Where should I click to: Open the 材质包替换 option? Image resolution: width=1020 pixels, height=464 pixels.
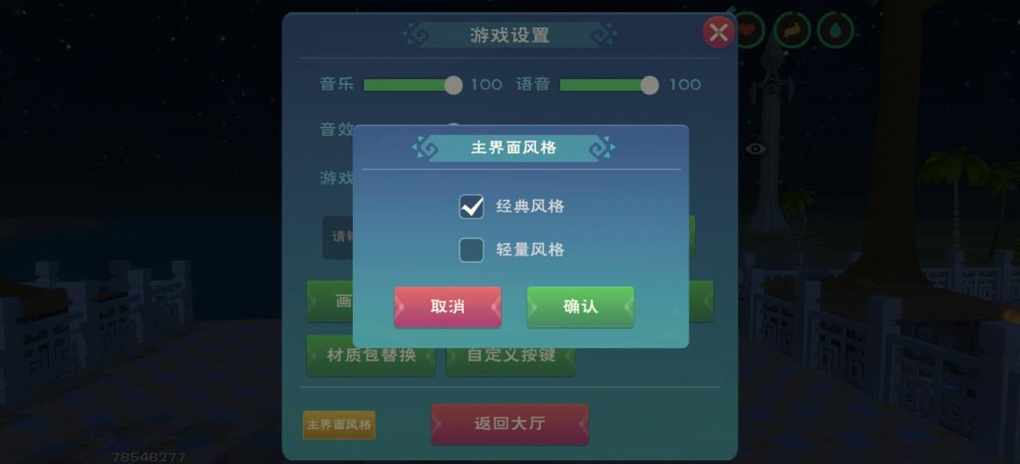tap(371, 355)
